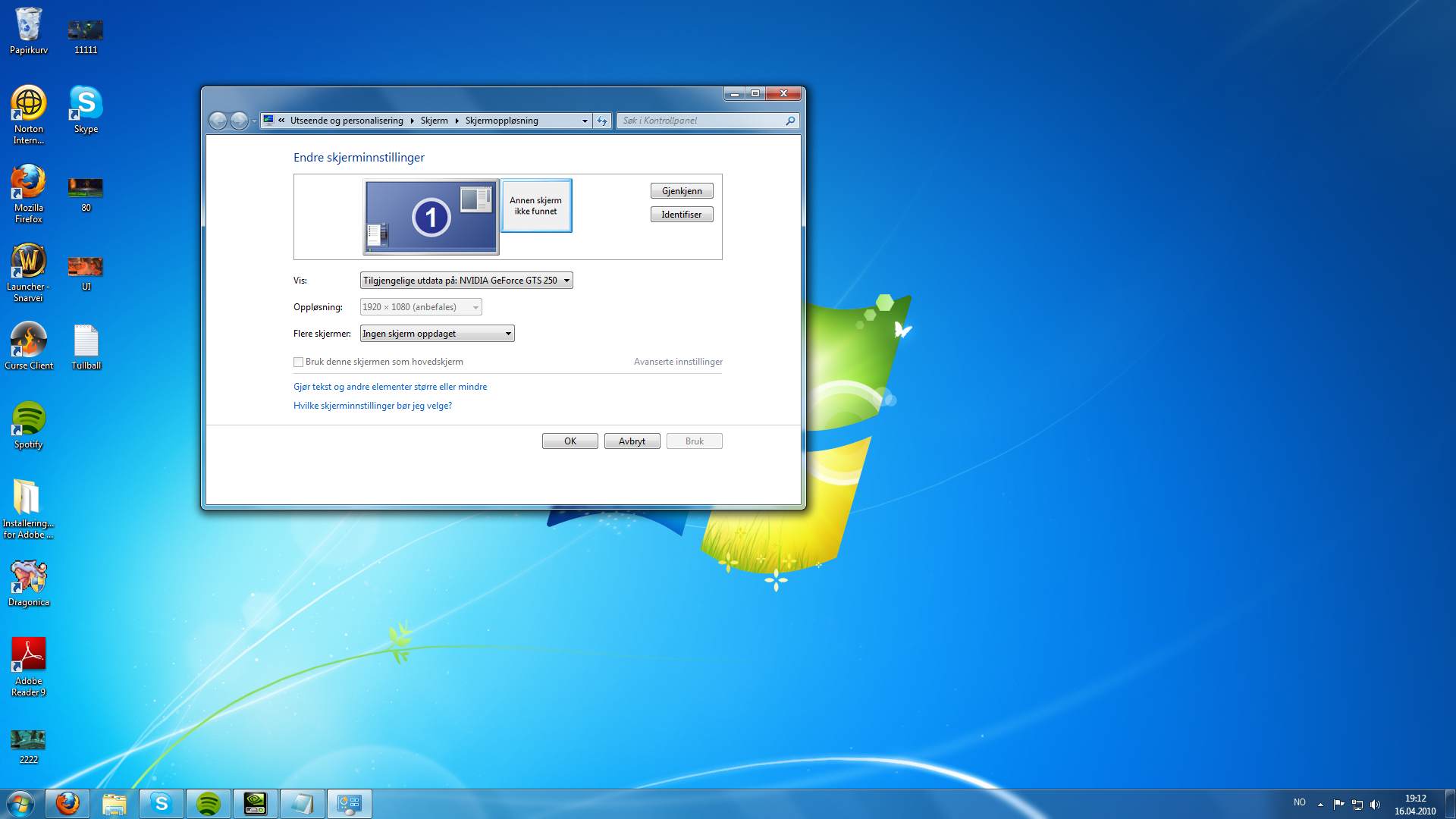Screen dimensions: 1456x819
Task: Open the Oppløsning resolution dropdown
Action: tap(421, 307)
